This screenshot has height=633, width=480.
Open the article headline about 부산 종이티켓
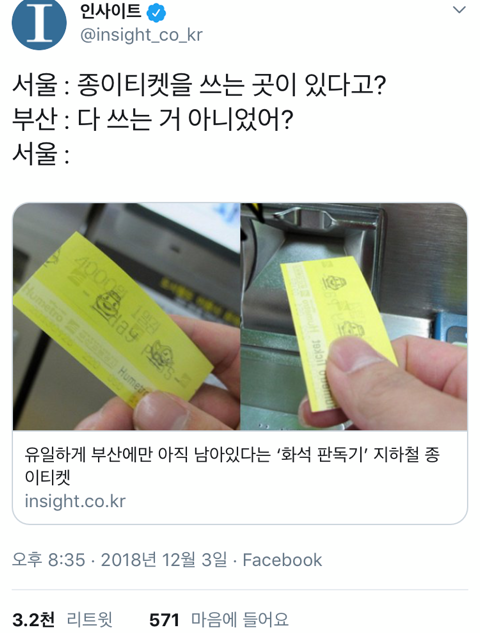coord(232,465)
